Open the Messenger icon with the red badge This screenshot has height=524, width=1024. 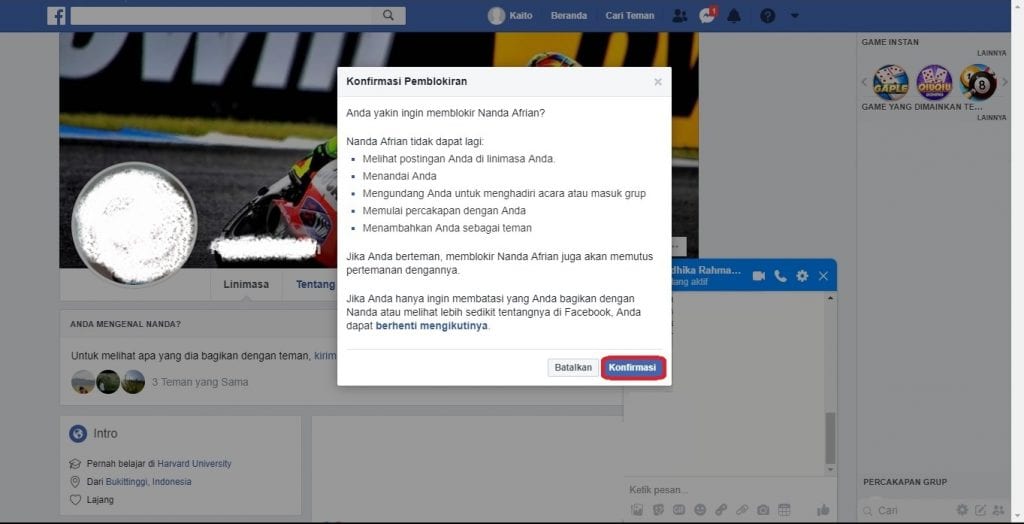click(x=707, y=15)
